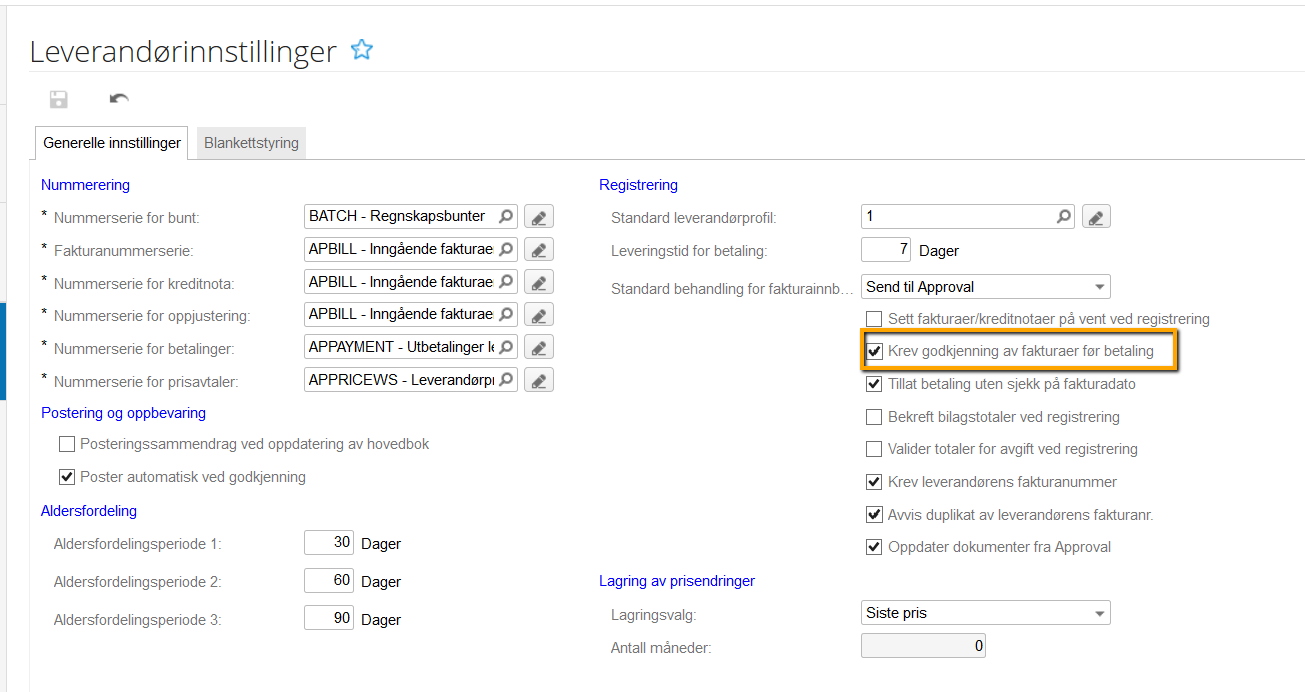The width and height of the screenshot is (1305, 692).
Task: Click the save disk icon
Action: [59, 99]
